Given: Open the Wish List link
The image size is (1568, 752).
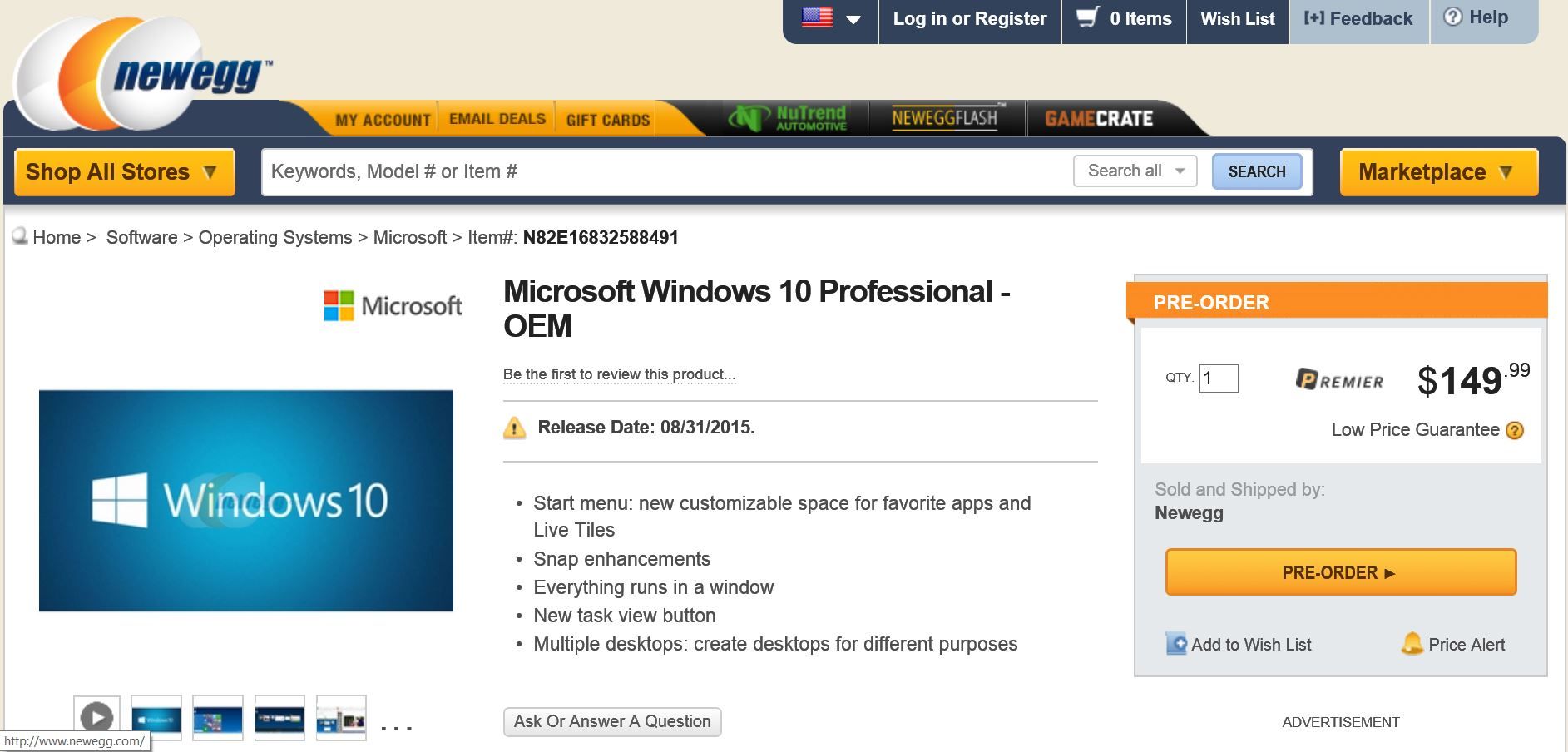Looking at the screenshot, I should [x=1237, y=18].
